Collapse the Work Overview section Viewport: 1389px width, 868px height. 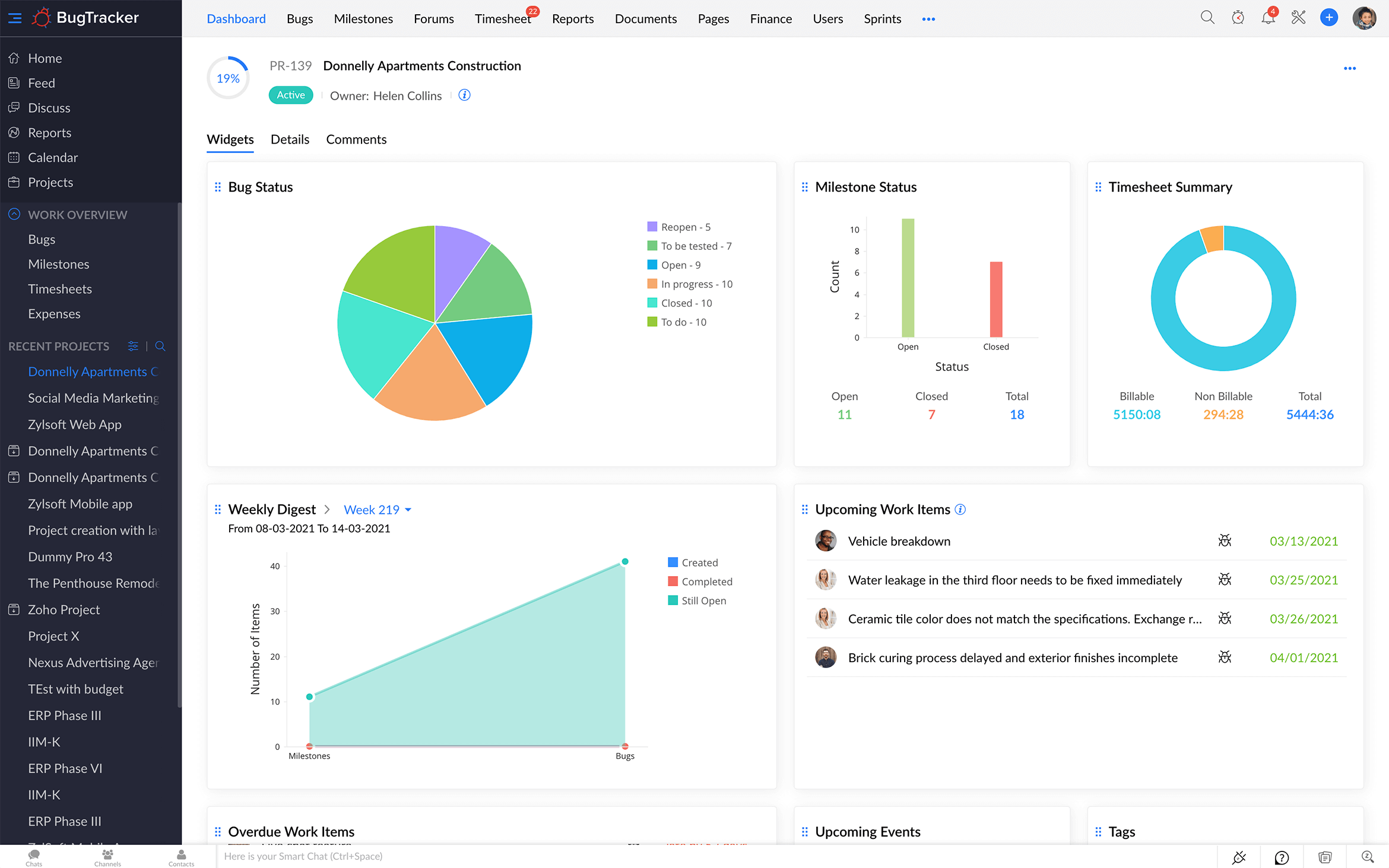point(14,214)
